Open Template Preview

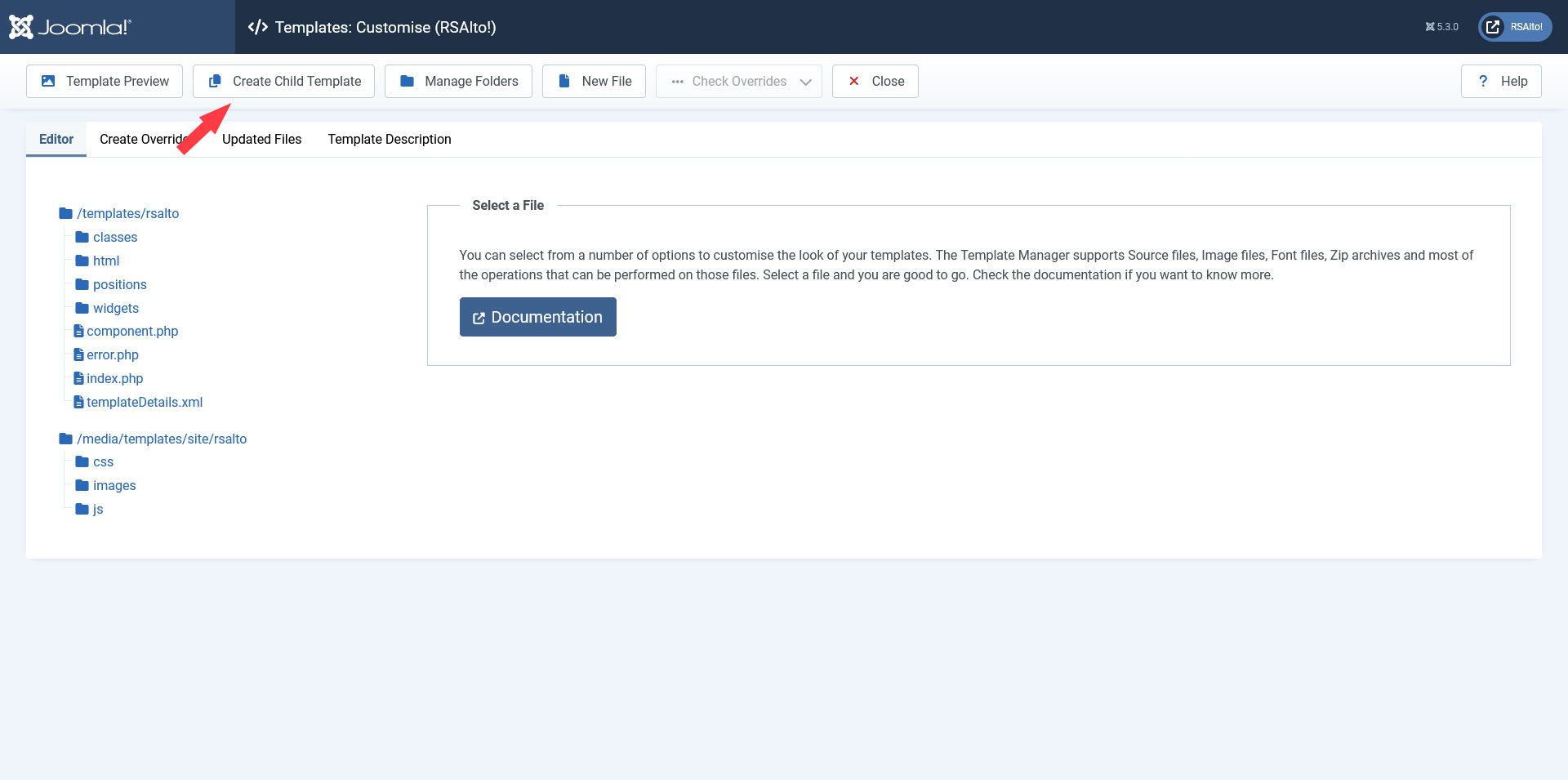pos(105,81)
